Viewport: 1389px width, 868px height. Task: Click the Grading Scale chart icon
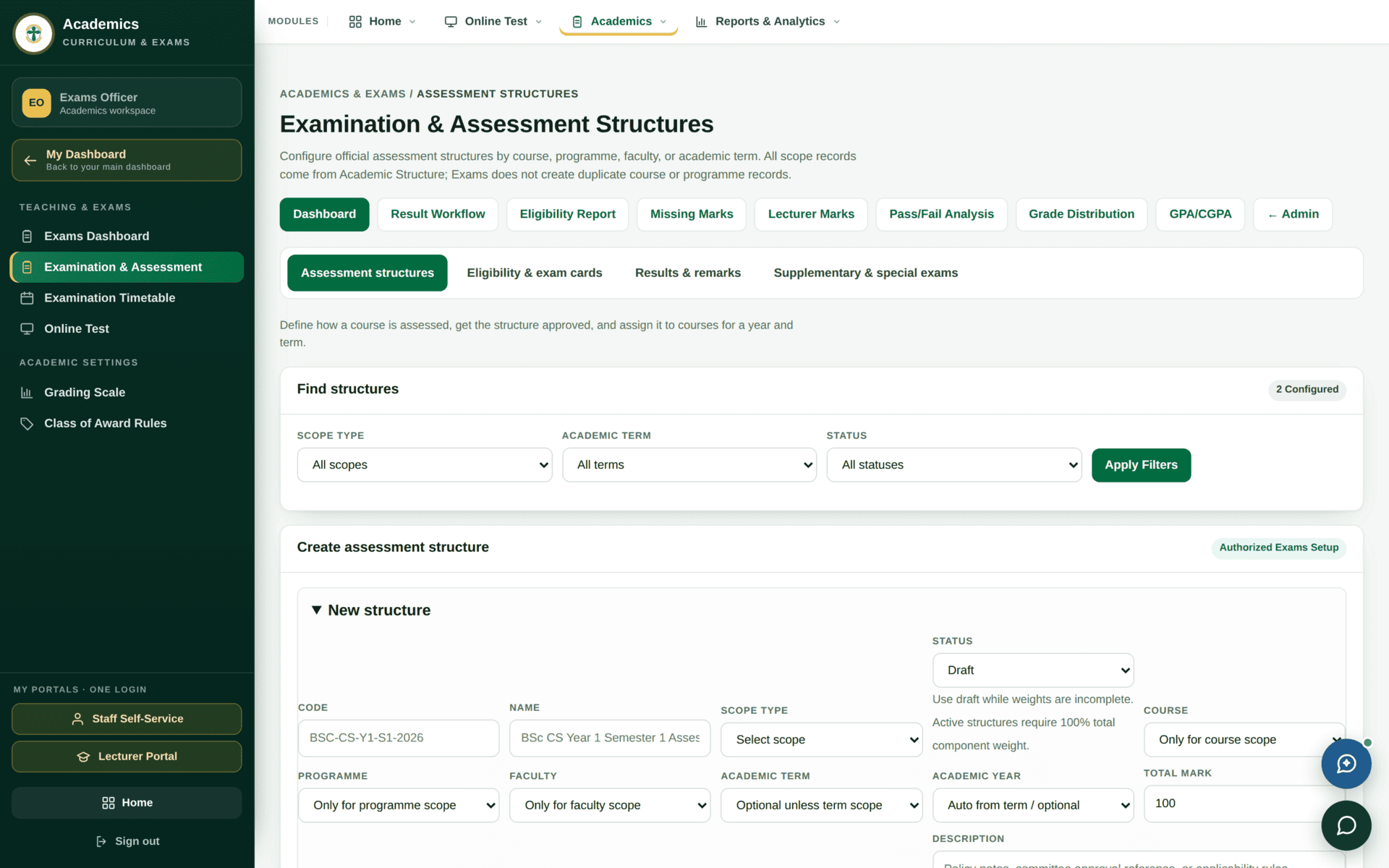[x=27, y=393]
